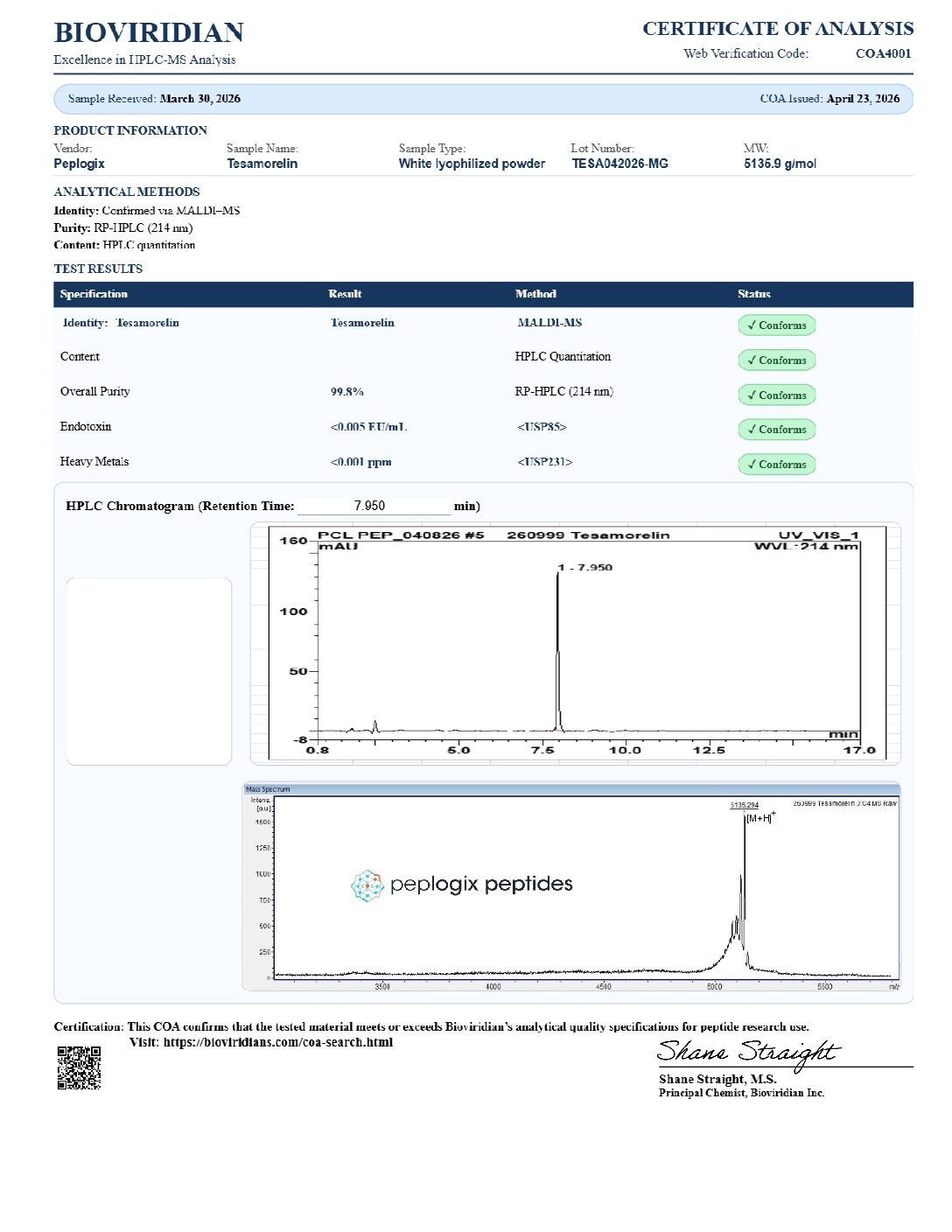Click the peak label 1 - 7.950 on chromatogram
Image resolution: width=952 pixels, height=1232 pixels.
click(x=585, y=568)
